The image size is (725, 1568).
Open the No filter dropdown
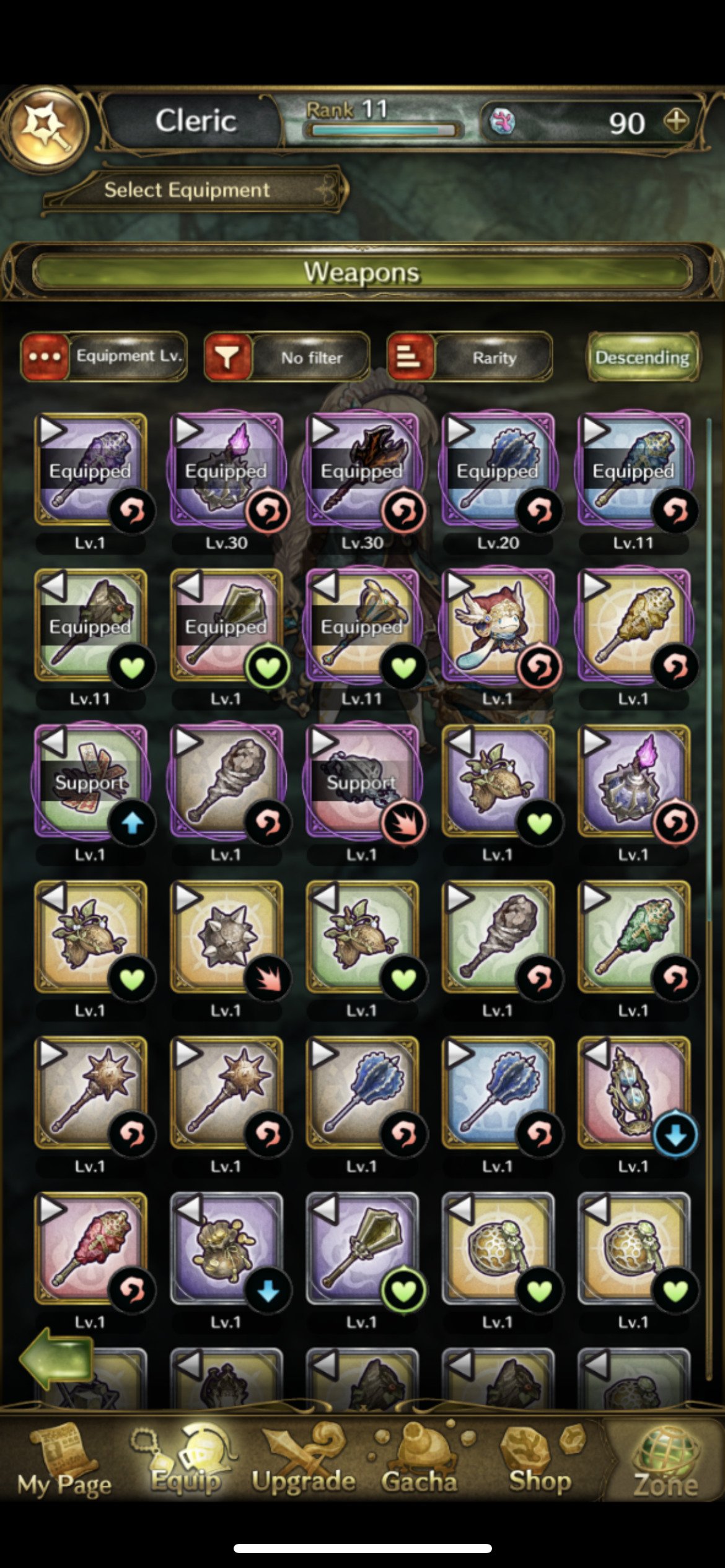point(287,357)
